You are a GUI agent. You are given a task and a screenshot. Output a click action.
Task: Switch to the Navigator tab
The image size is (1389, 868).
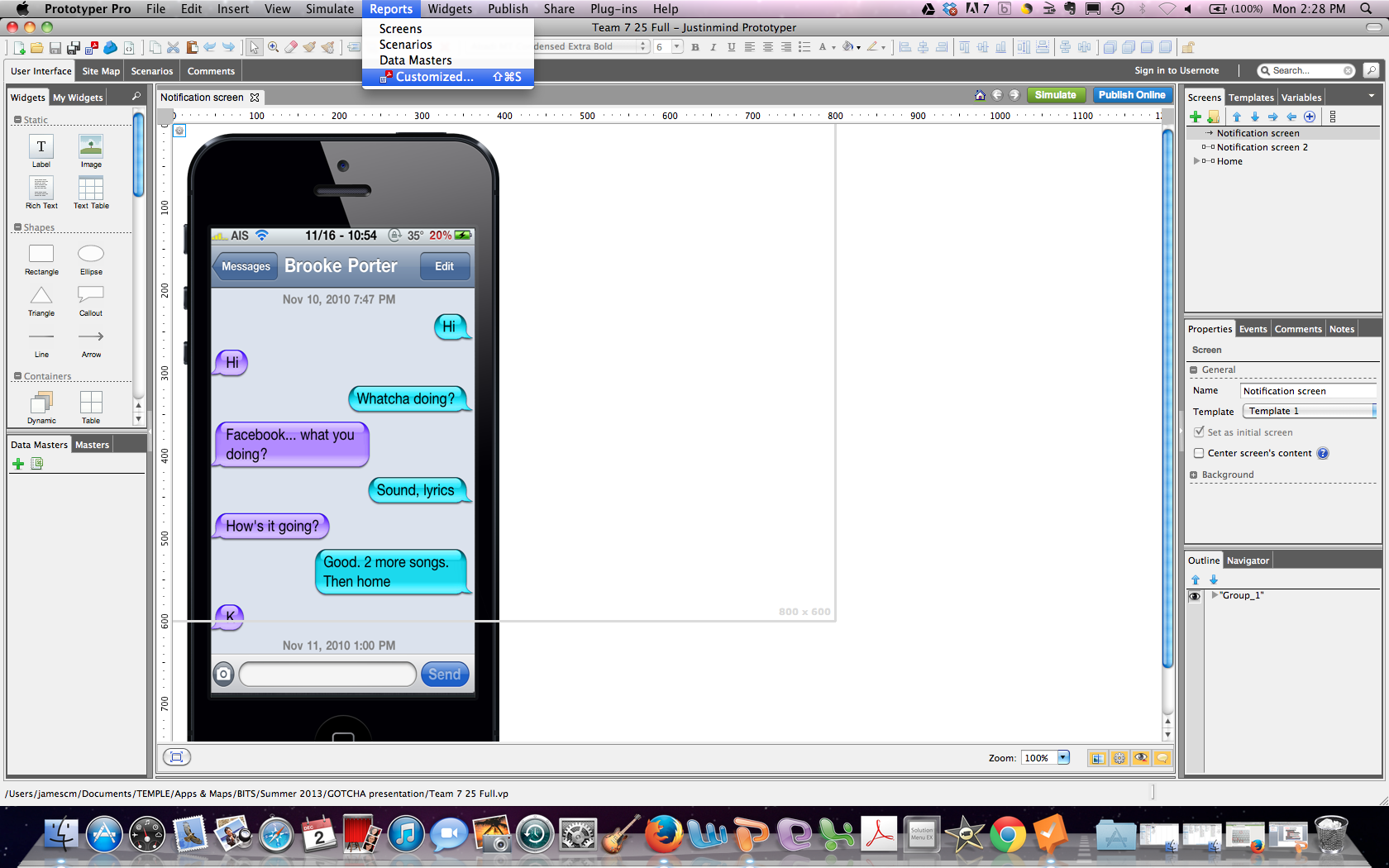(x=1248, y=560)
